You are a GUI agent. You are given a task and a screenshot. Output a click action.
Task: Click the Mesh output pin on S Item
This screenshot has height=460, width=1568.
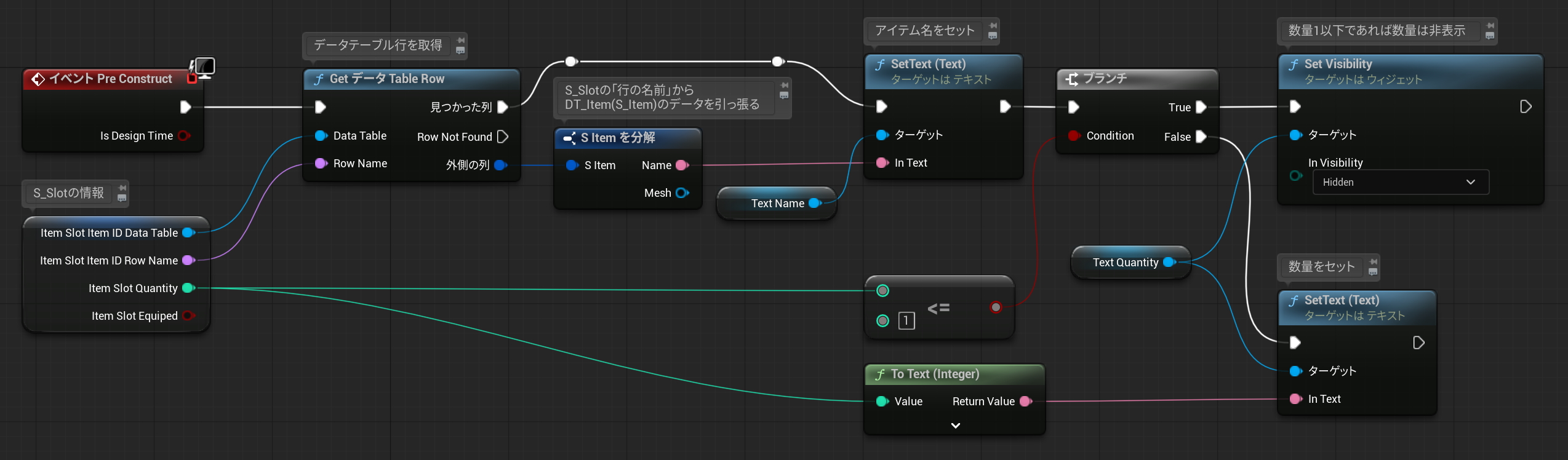(x=682, y=193)
